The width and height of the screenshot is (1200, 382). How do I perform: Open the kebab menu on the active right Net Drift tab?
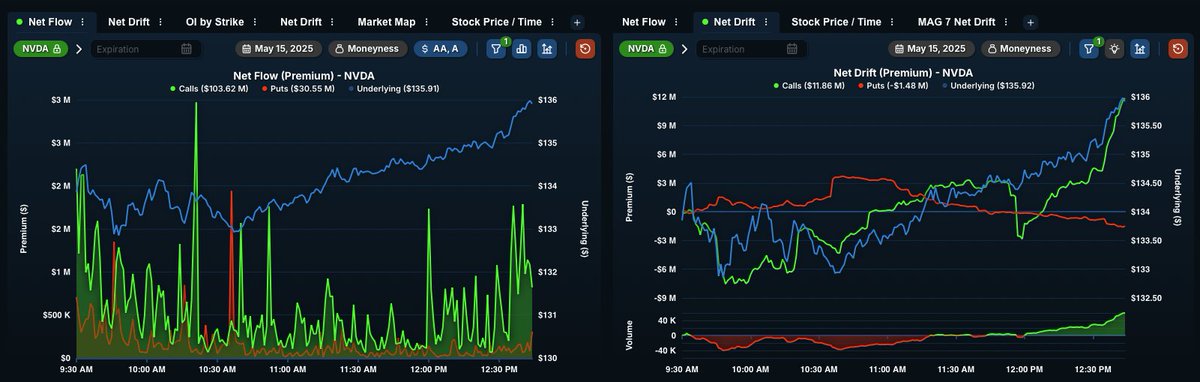point(765,22)
